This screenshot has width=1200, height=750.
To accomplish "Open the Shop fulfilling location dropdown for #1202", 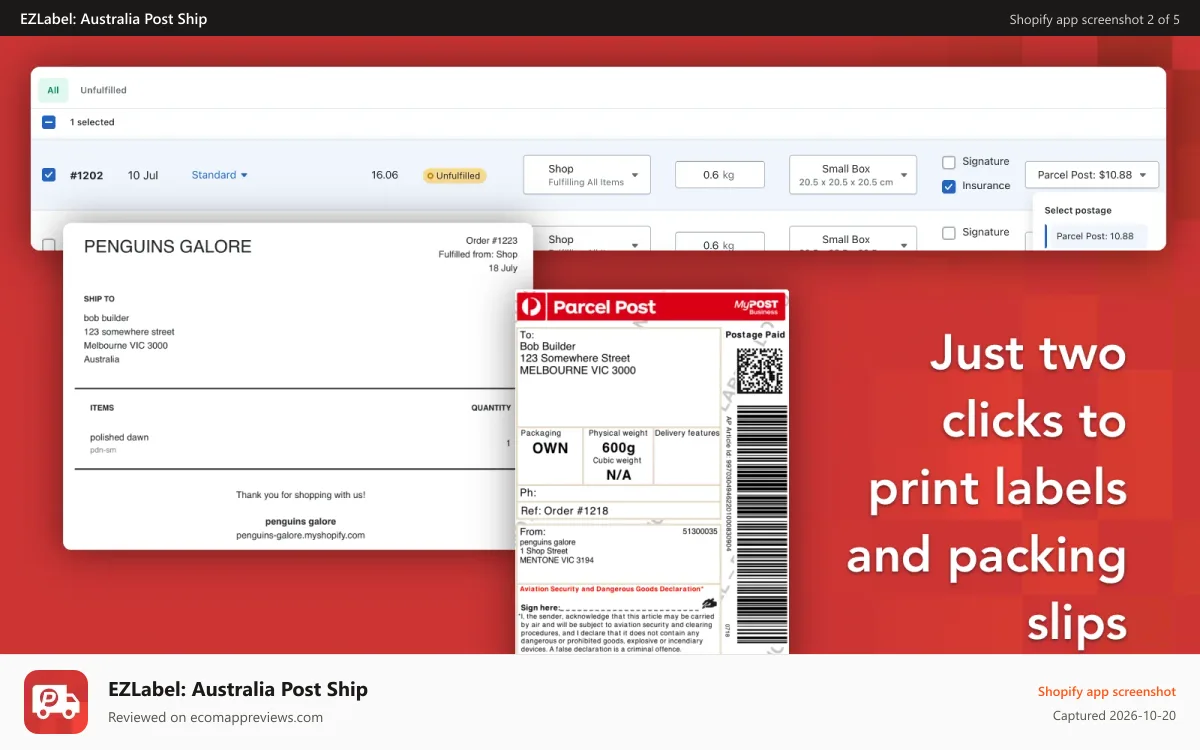I will 587,175.
